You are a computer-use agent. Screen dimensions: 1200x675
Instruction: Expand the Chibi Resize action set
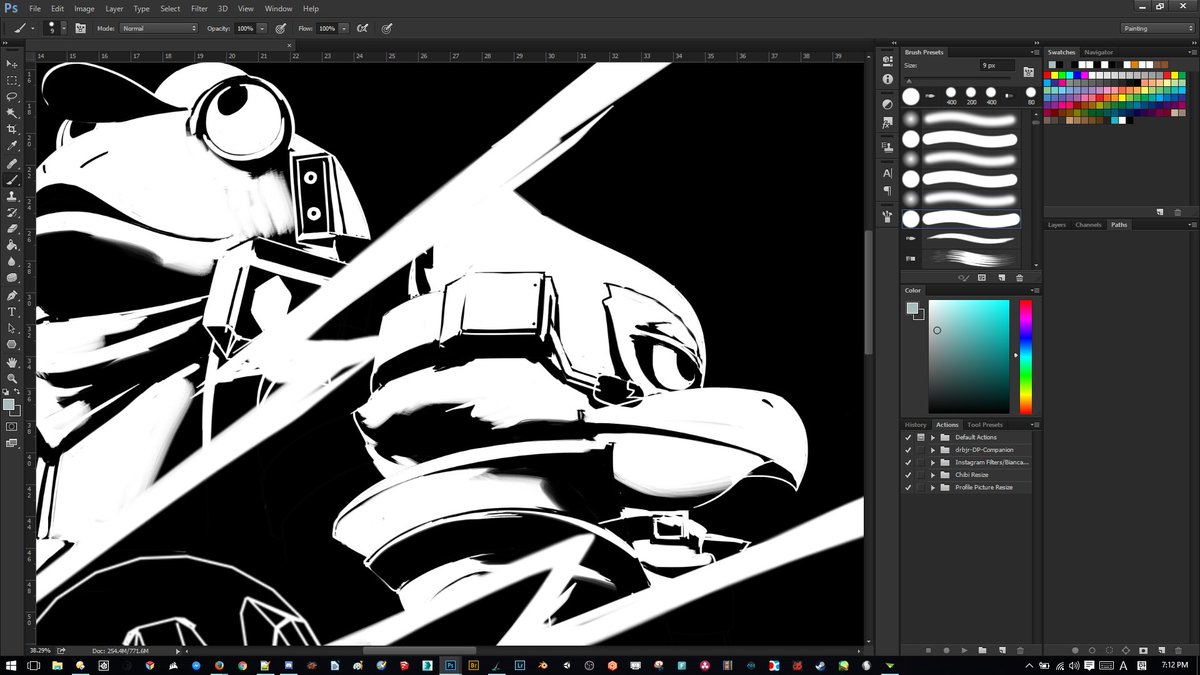point(933,475)
